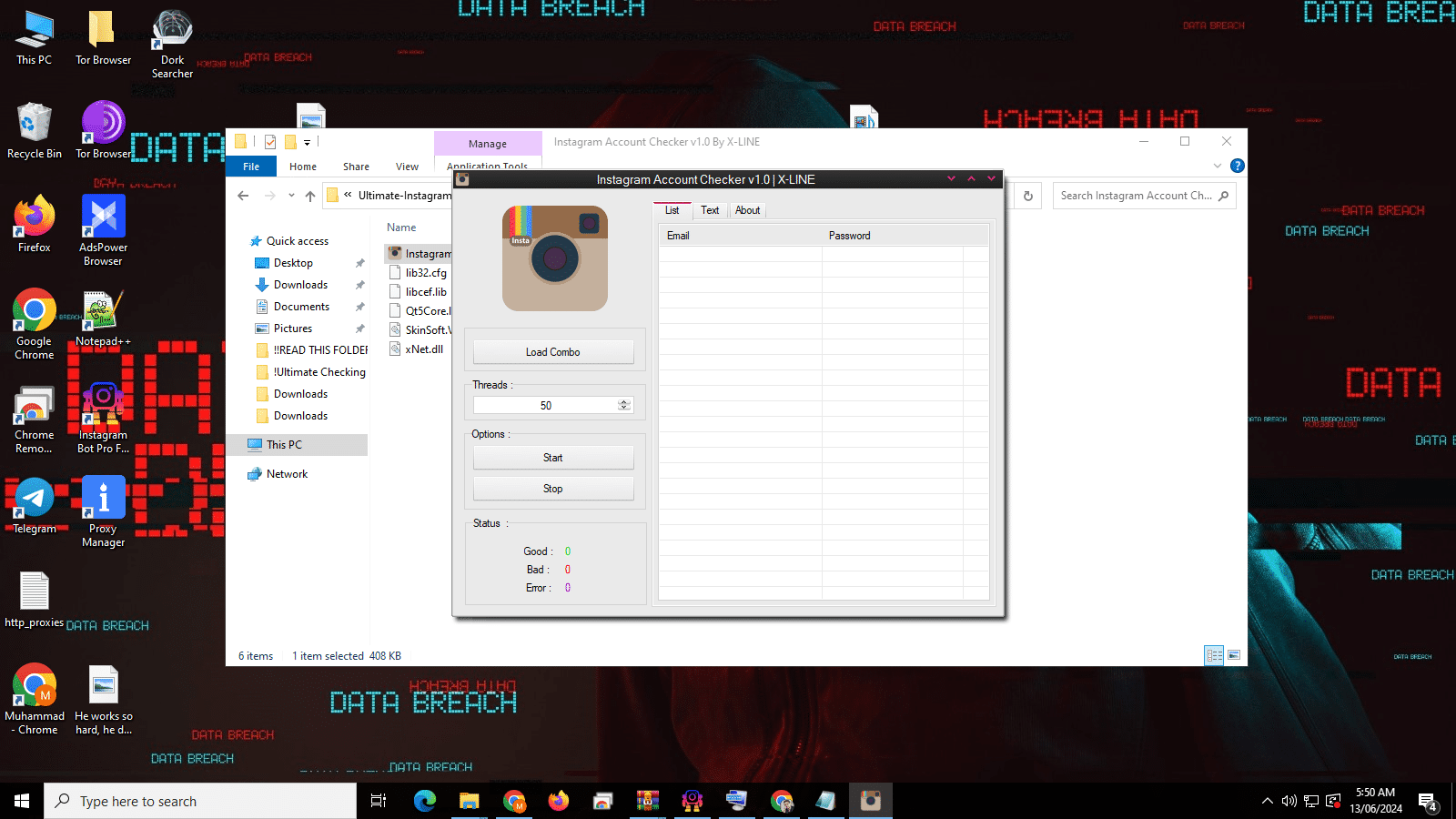Open Proxy Manager desktop shortcut

tap(103, 511)
